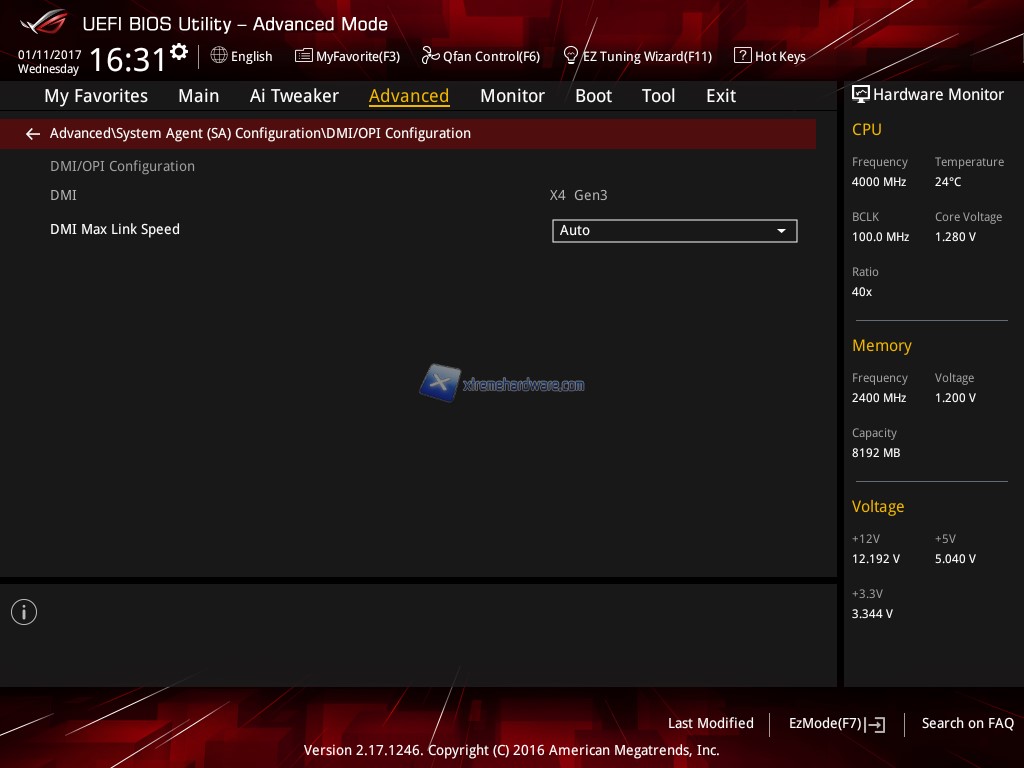Select the My Favorites tab
The width and height of the screenshot is (1024, 768).
point(96,96)
